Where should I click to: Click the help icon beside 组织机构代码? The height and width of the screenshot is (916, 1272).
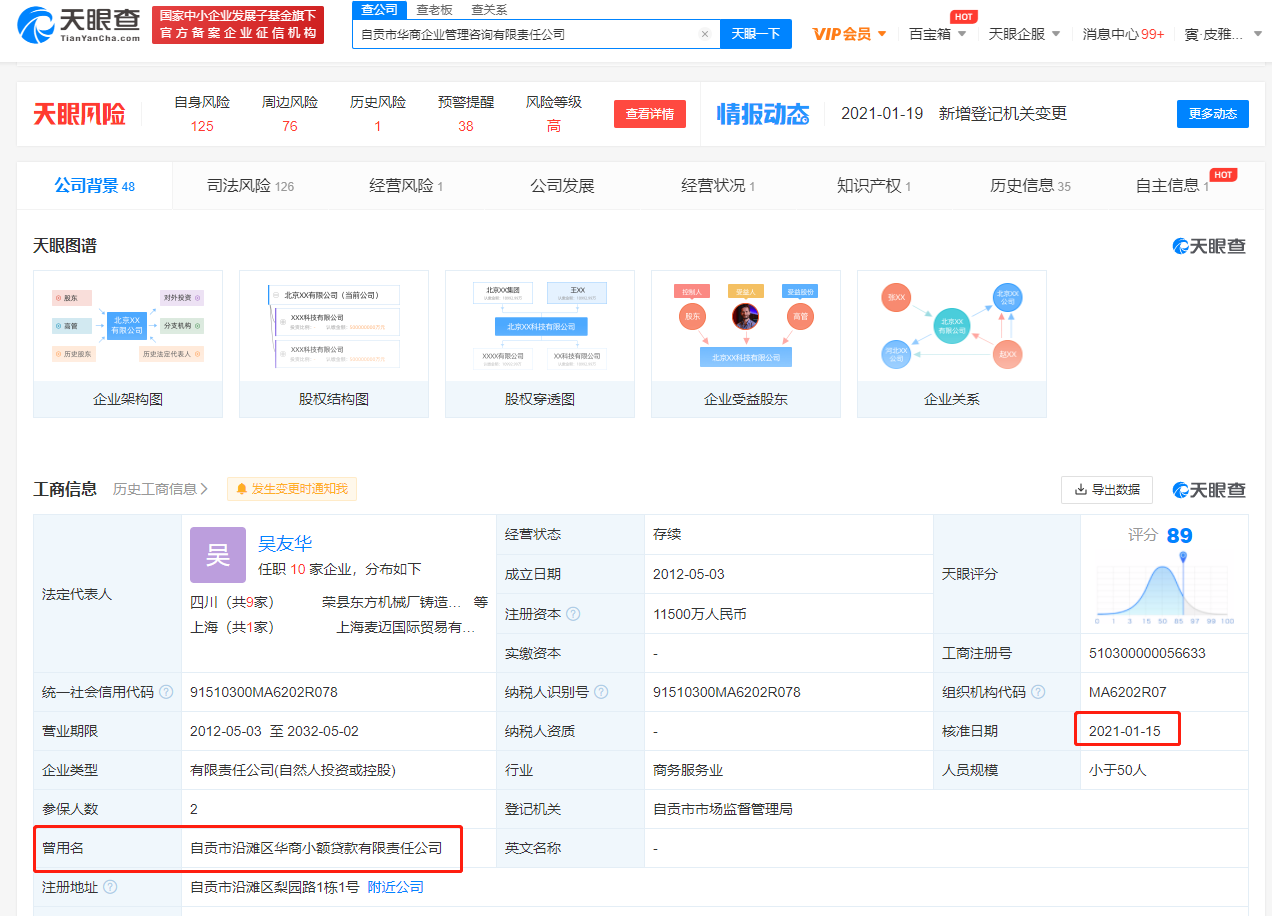click(x=1038, y=692)
